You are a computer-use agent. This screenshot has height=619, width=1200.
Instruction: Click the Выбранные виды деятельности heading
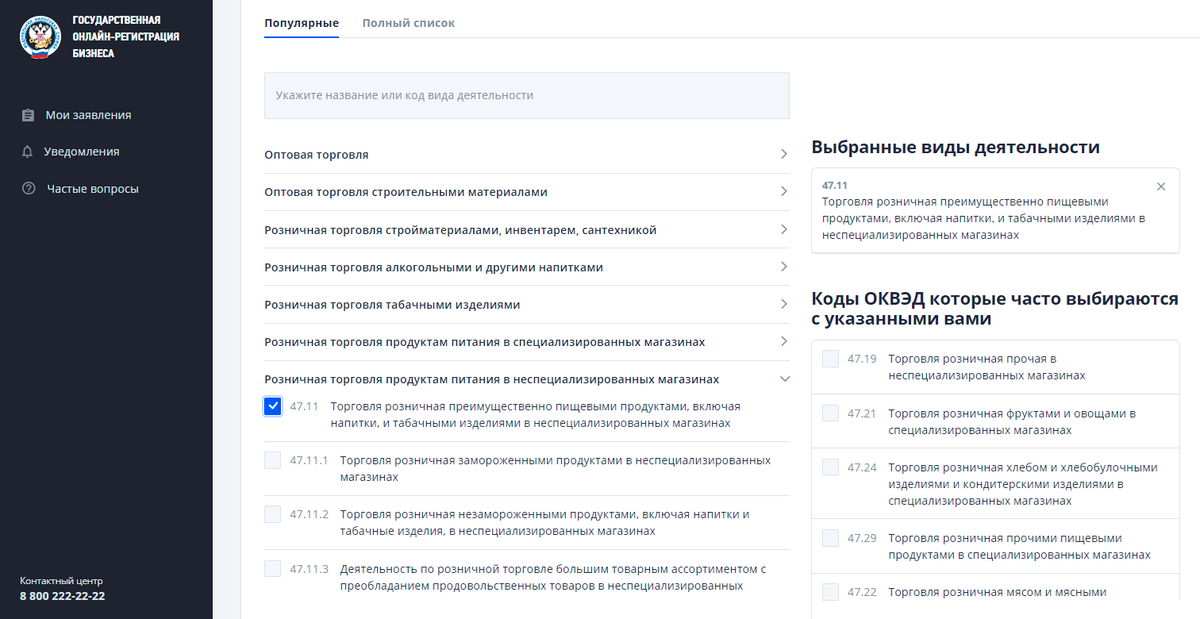(x=956, y=147)
